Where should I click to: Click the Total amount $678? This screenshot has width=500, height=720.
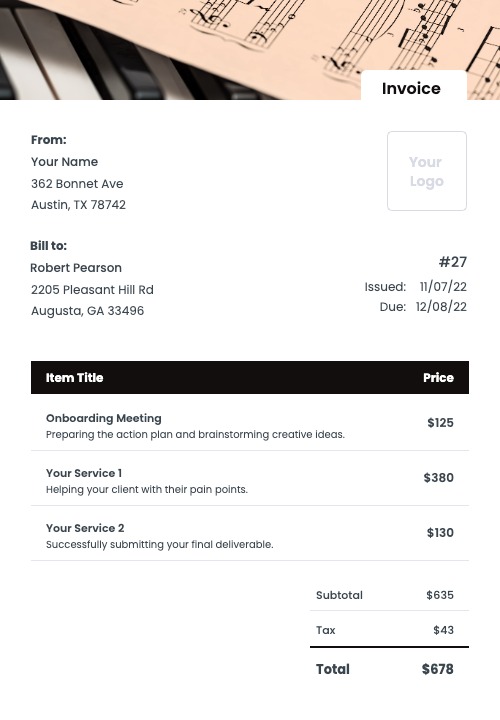(438, 669)
